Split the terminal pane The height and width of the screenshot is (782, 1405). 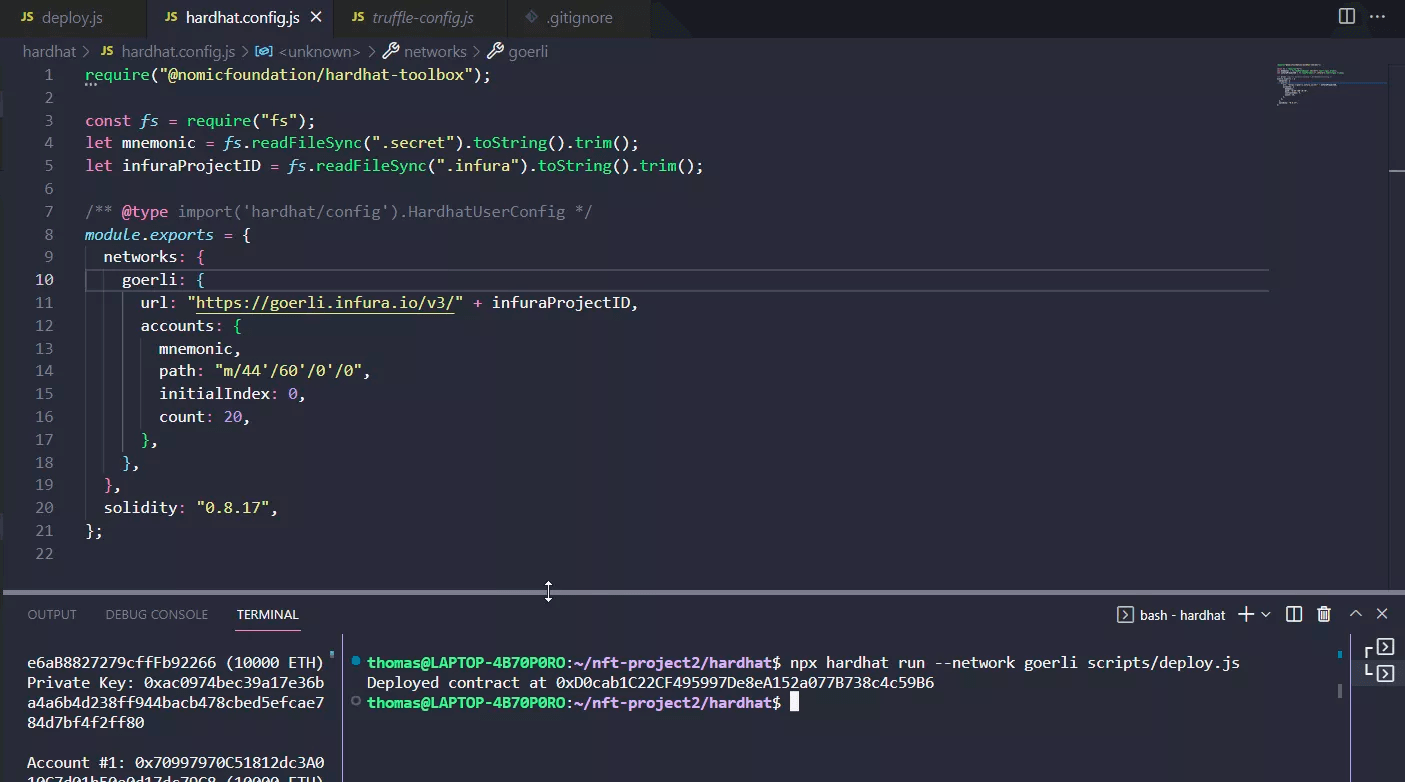point(1294,614)
